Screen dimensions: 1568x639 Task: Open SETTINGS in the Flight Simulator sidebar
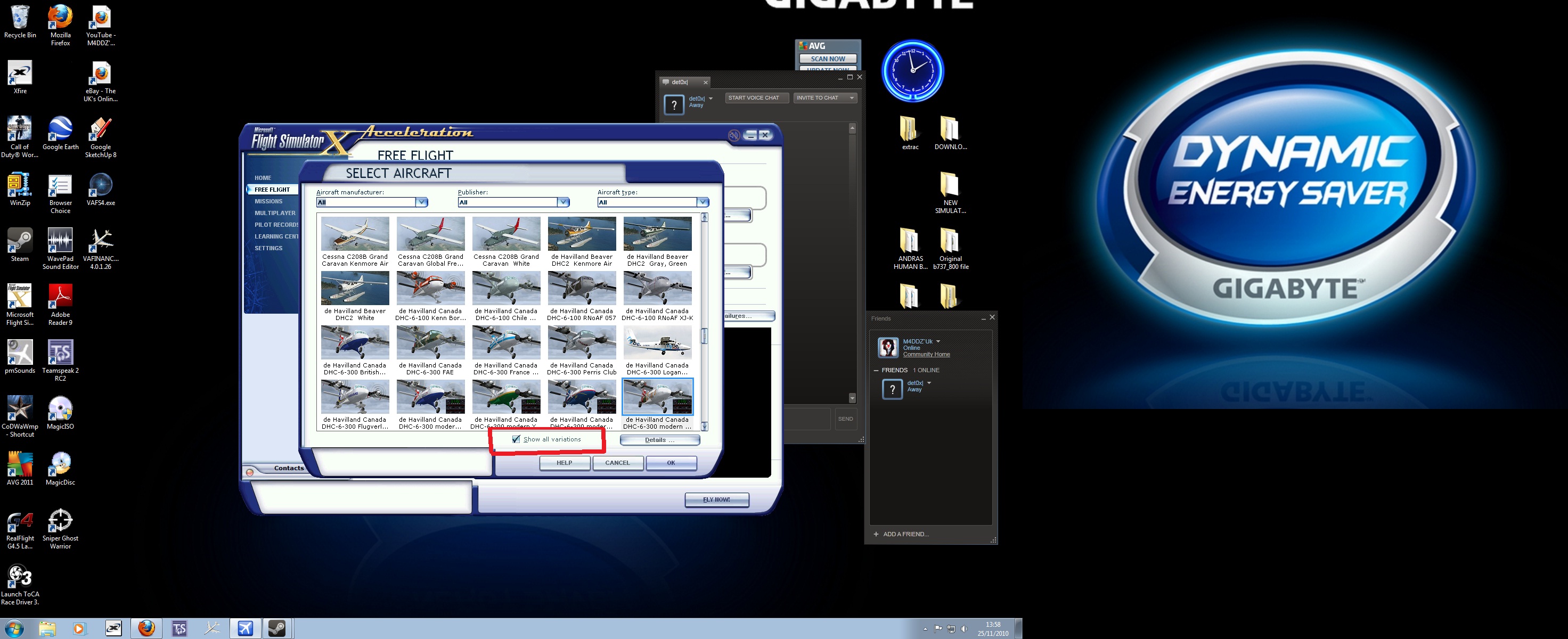pos(268,248)
